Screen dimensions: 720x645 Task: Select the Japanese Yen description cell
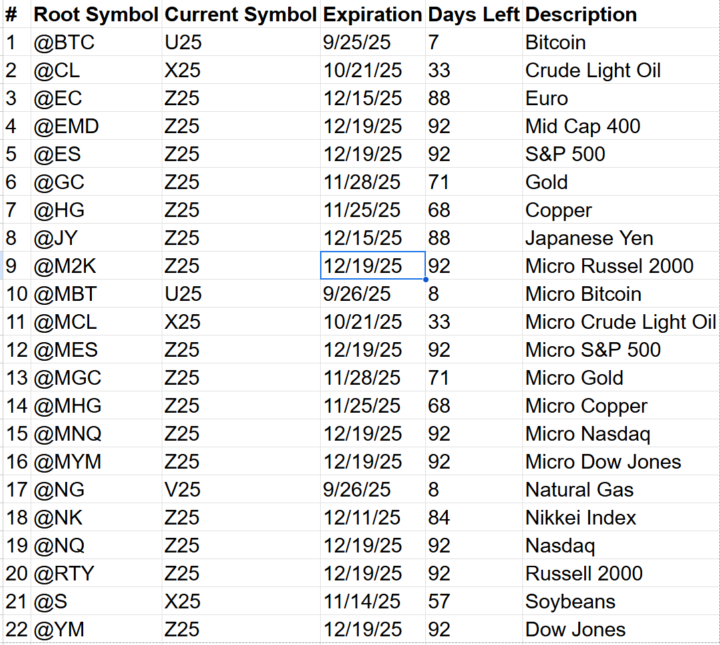pos(621,238)
